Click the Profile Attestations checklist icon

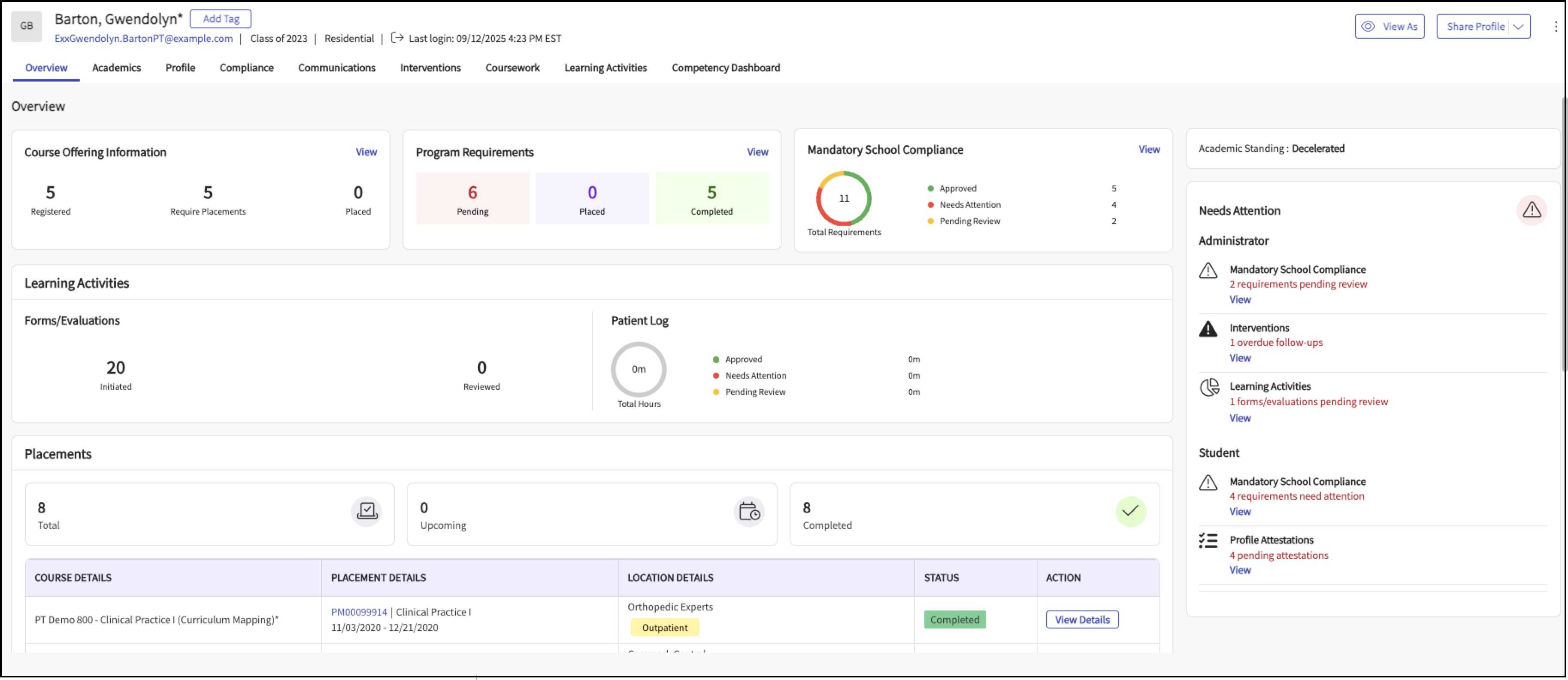pos(1208,540)
